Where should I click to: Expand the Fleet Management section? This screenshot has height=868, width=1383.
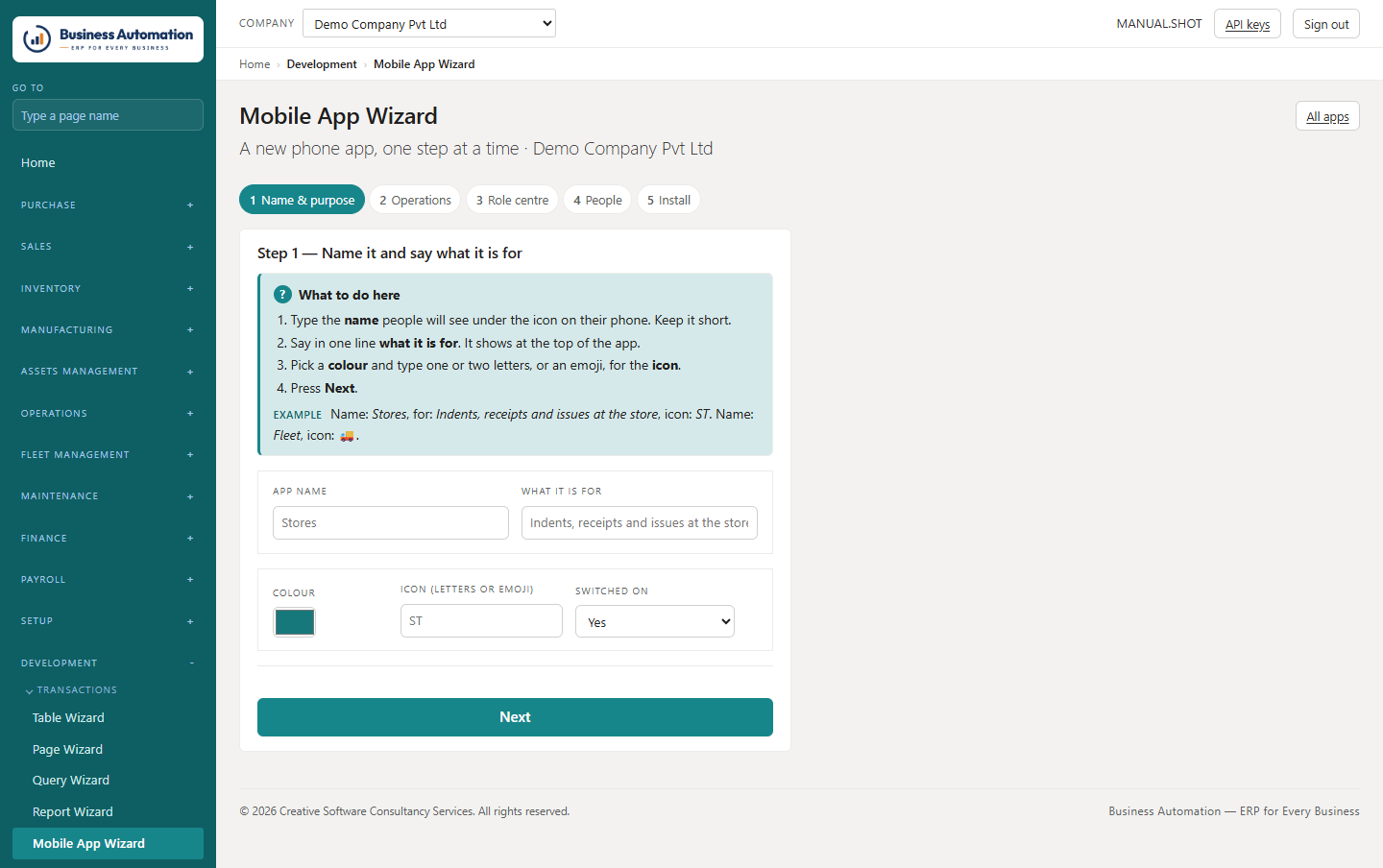point(108,455)
